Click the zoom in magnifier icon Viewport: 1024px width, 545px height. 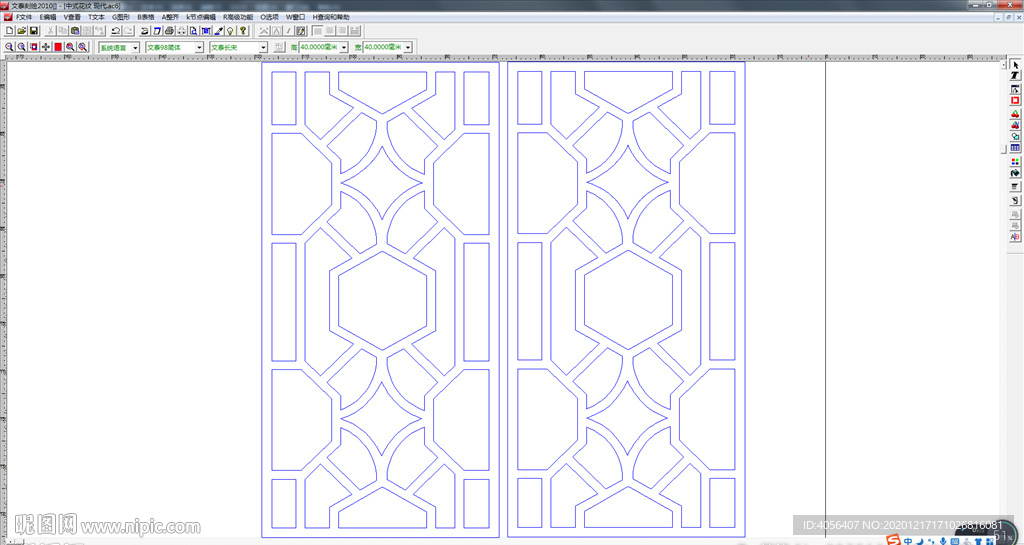pos(9,47)
